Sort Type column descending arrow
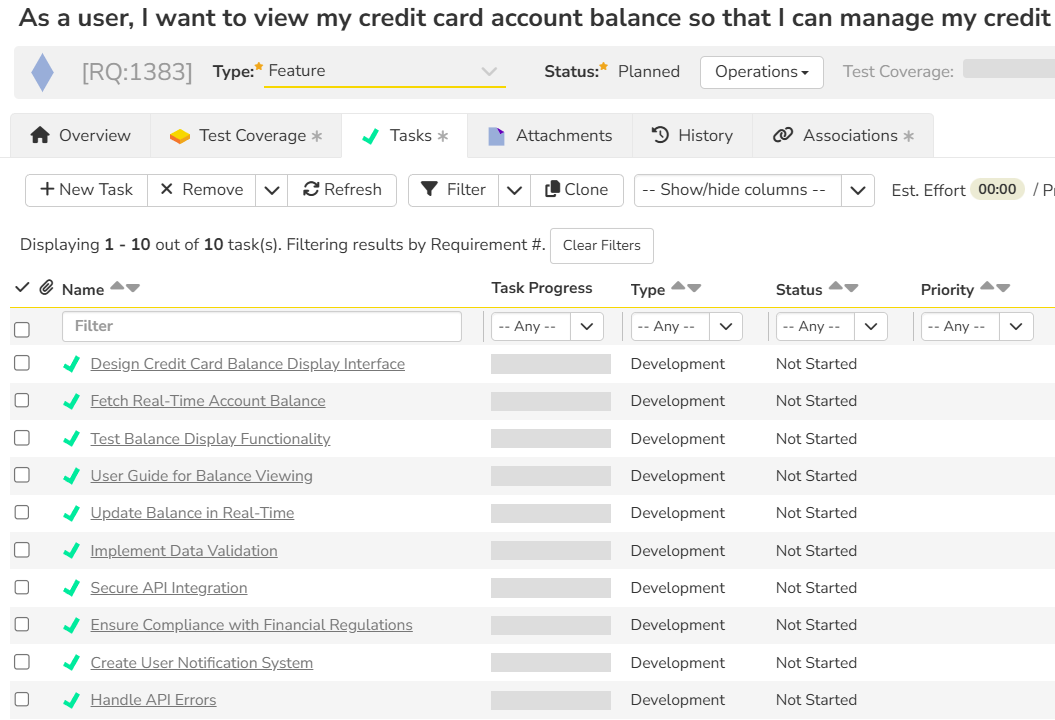The width and height of the screenshot is (1055, 720). (x=694, y=288)
